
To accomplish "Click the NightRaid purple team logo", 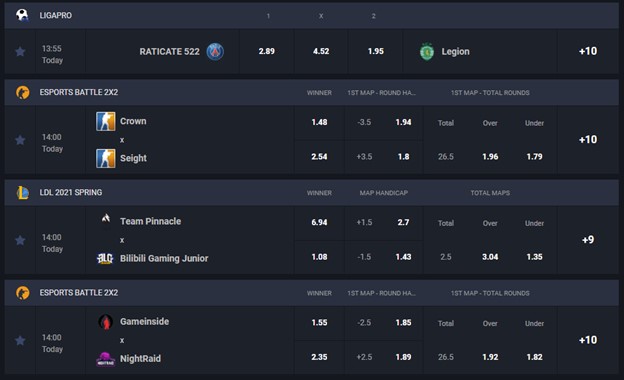I will (x=105, y=359).
